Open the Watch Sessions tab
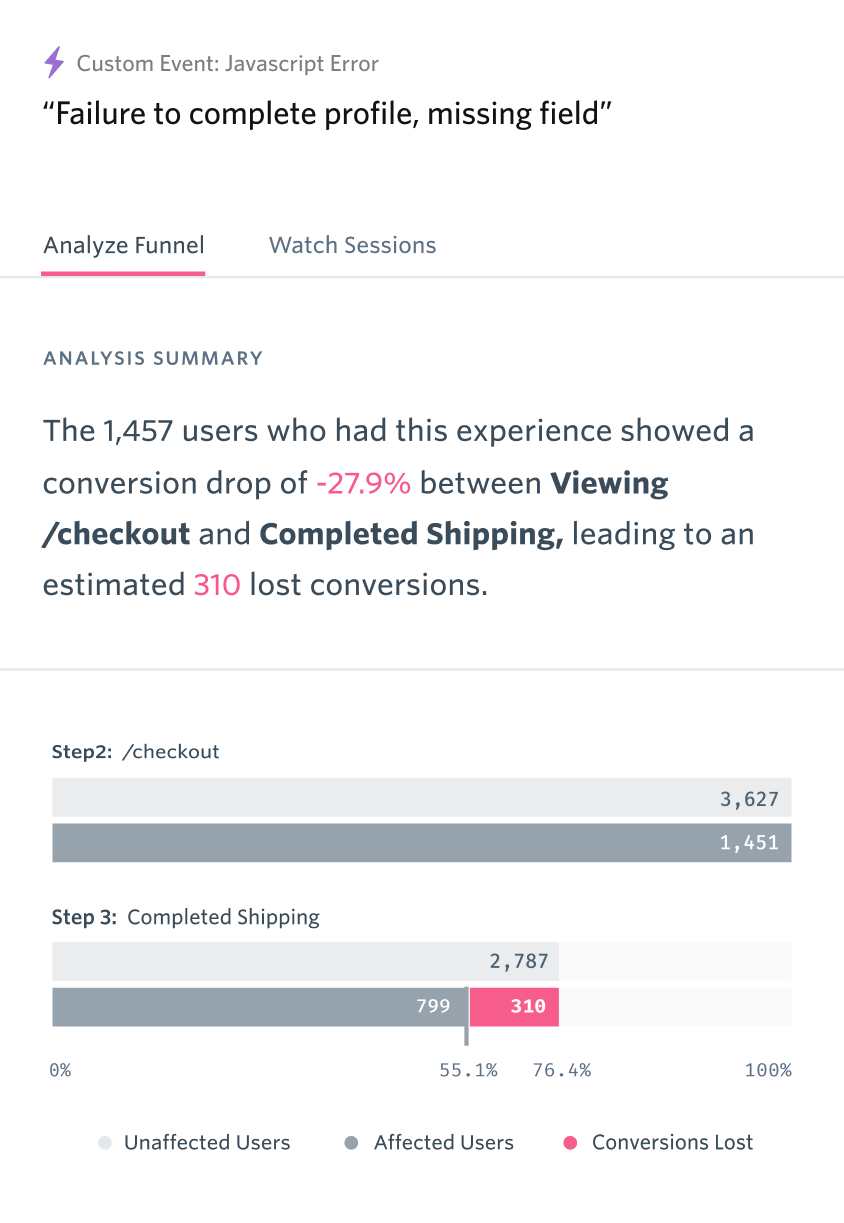Screen dimensions: 844x1223 coord(352,246)
